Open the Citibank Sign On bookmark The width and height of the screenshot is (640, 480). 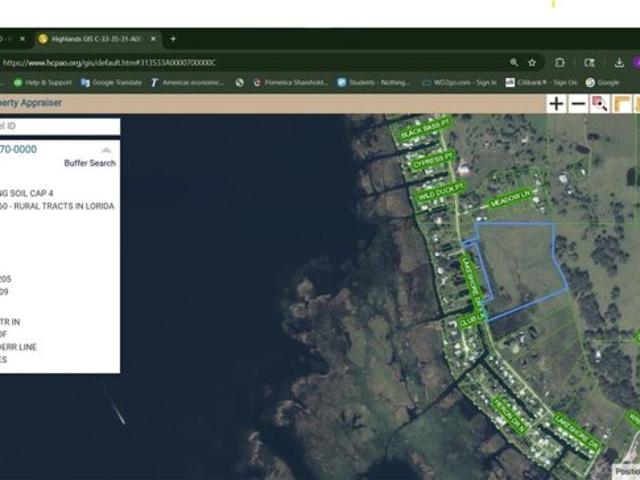point(541,82)
